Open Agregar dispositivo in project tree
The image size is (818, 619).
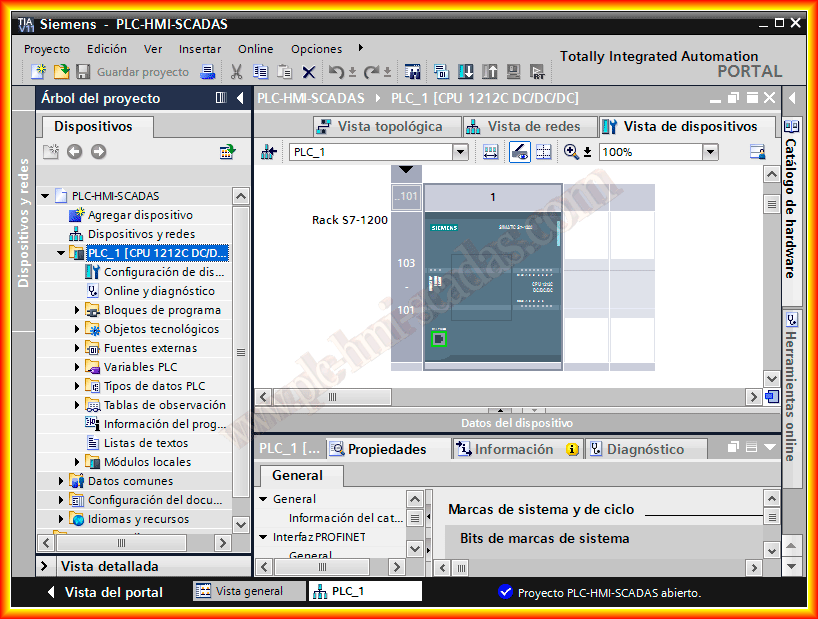pyautogui.click(x=139, y=215)
